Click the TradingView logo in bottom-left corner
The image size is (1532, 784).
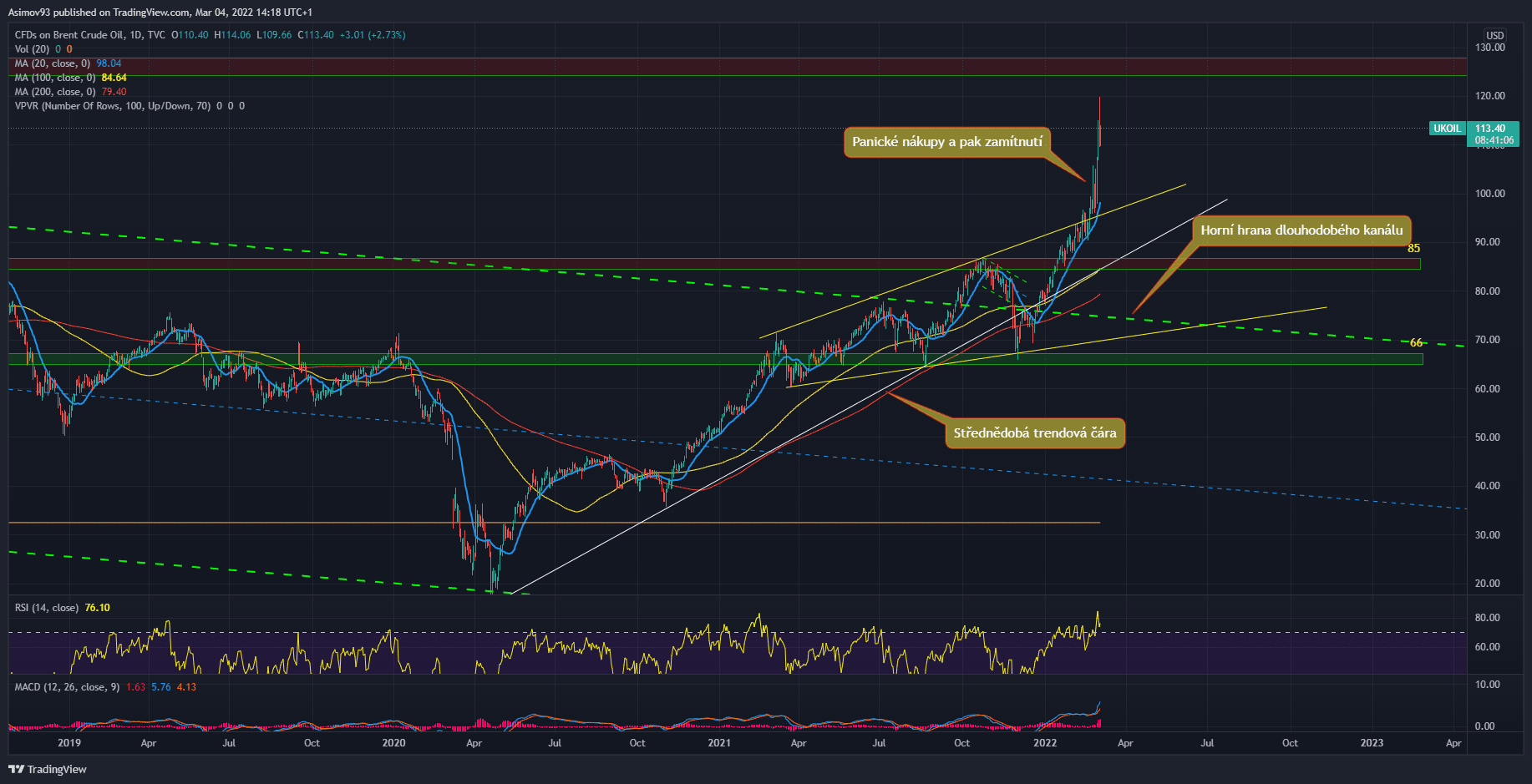[x=48, y=769]
